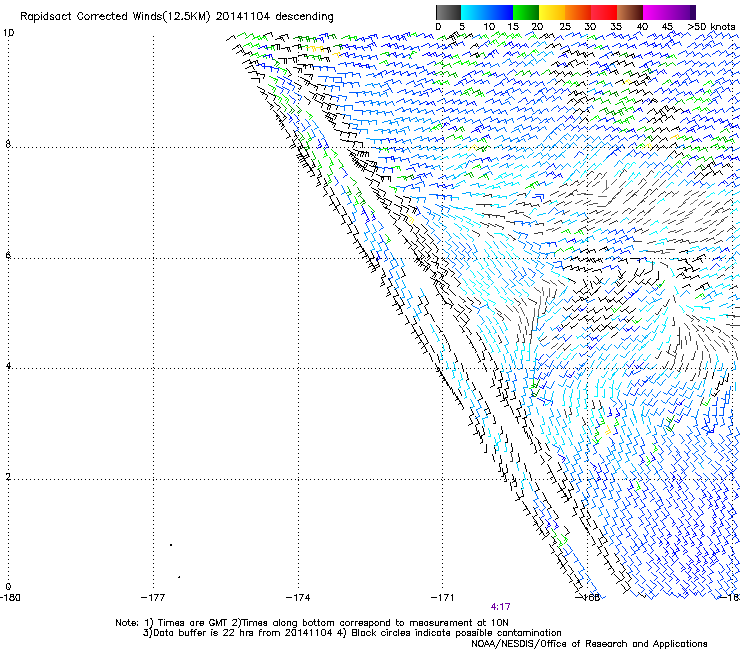
Task: Click the color legend label '35'
Action: tap(616, 27)
